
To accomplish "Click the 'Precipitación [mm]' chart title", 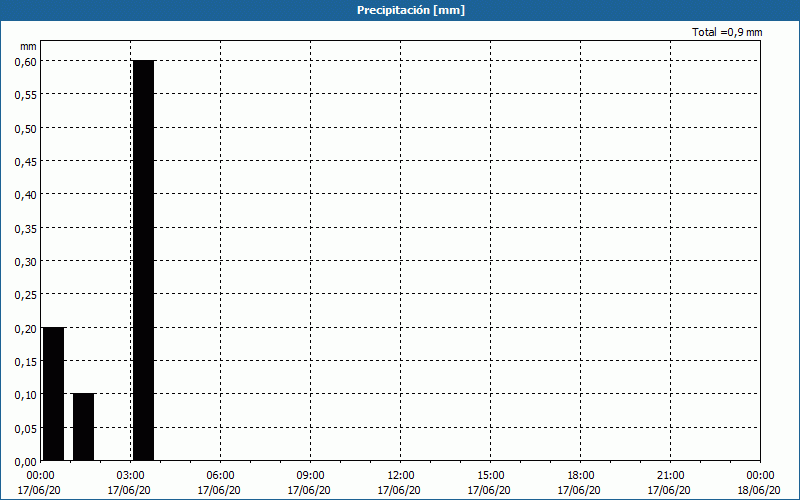I will pos(411,10).
